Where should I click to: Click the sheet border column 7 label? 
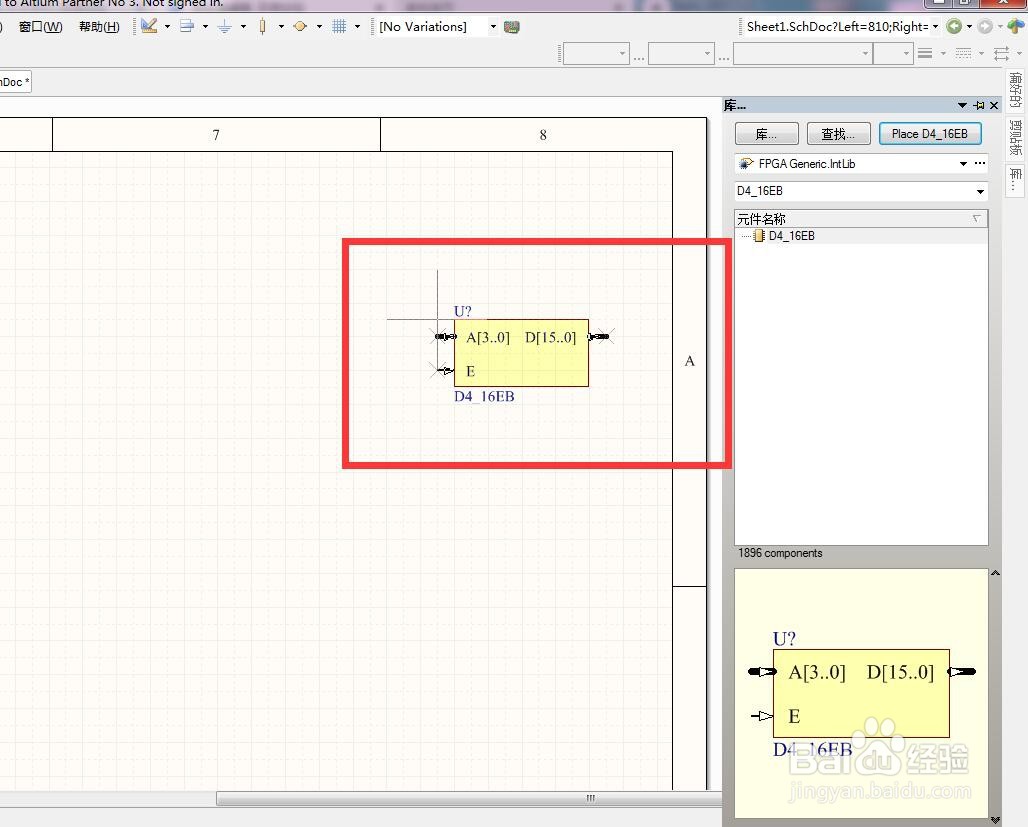point(216,135)
